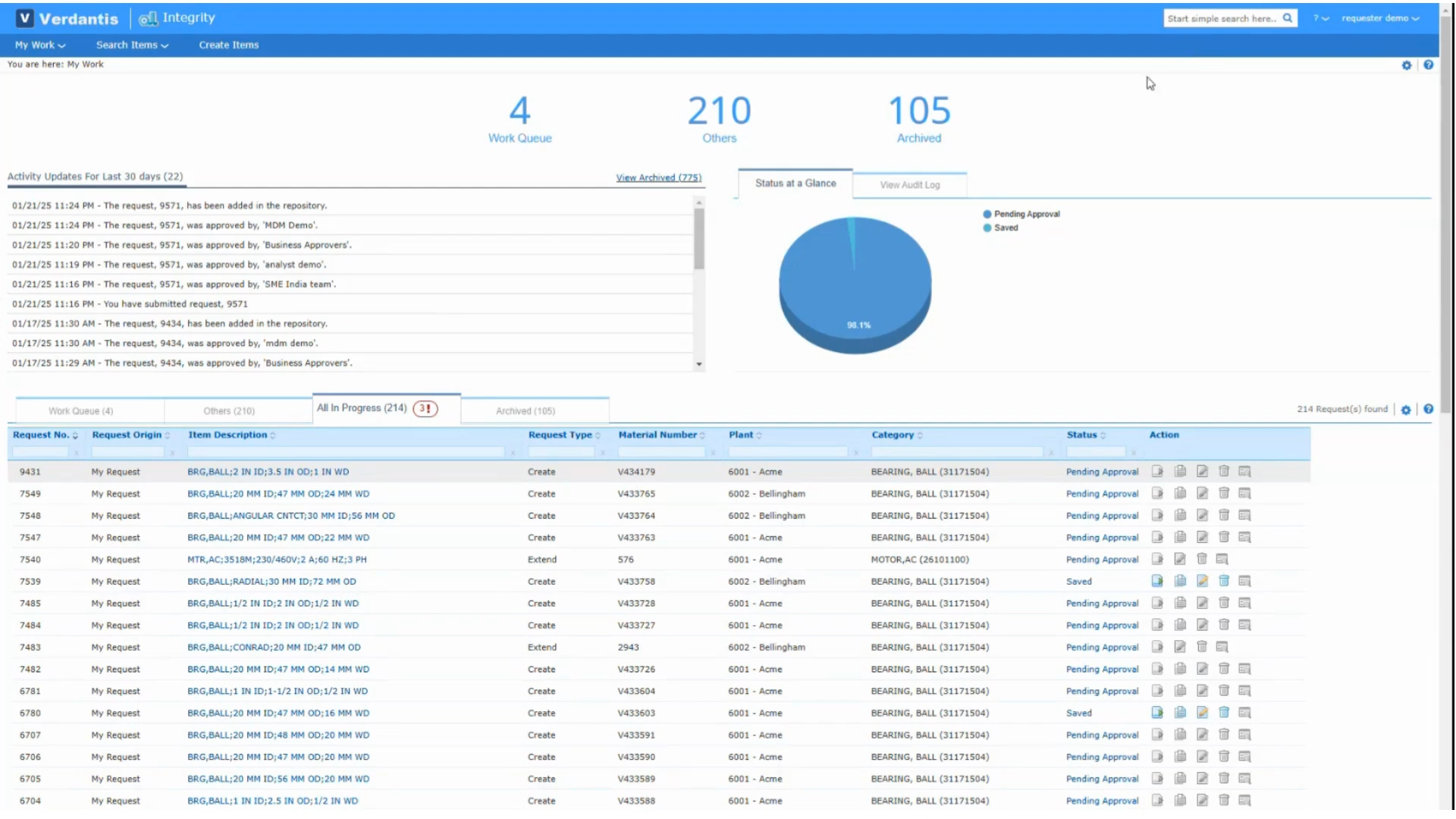Screen dimensions: 1456x819
Task: Click the view details icon for request 7549
Action: [1244, 494]
